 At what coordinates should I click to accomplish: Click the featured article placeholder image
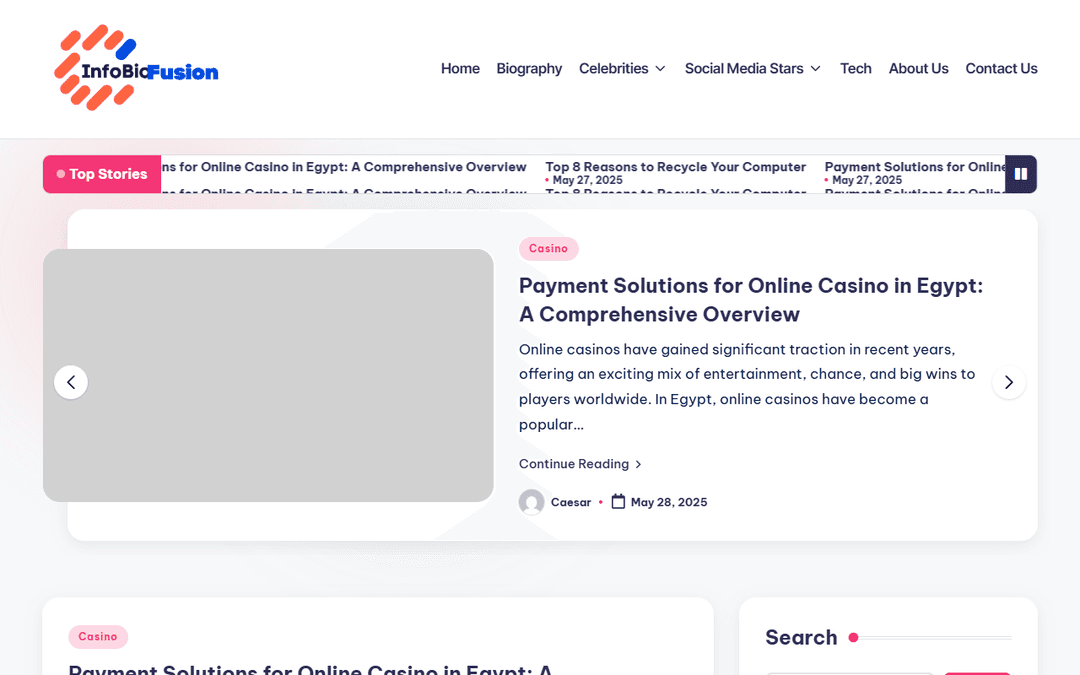click(x=268, y=375)
